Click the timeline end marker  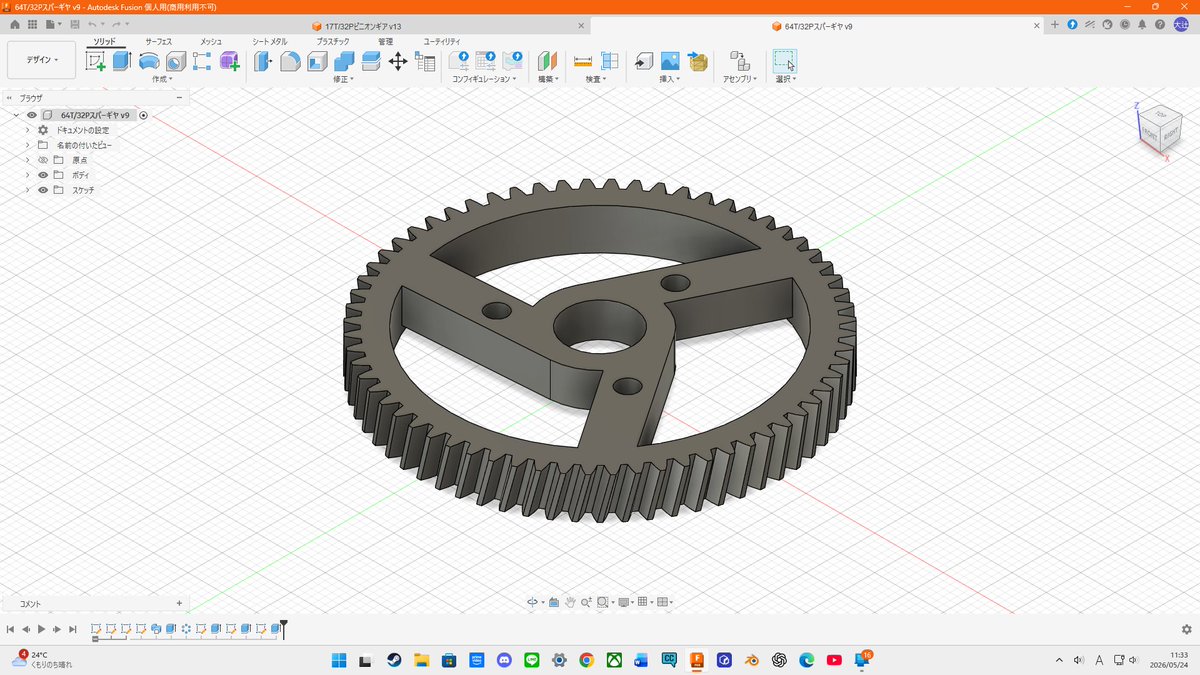tap(284, 628)
